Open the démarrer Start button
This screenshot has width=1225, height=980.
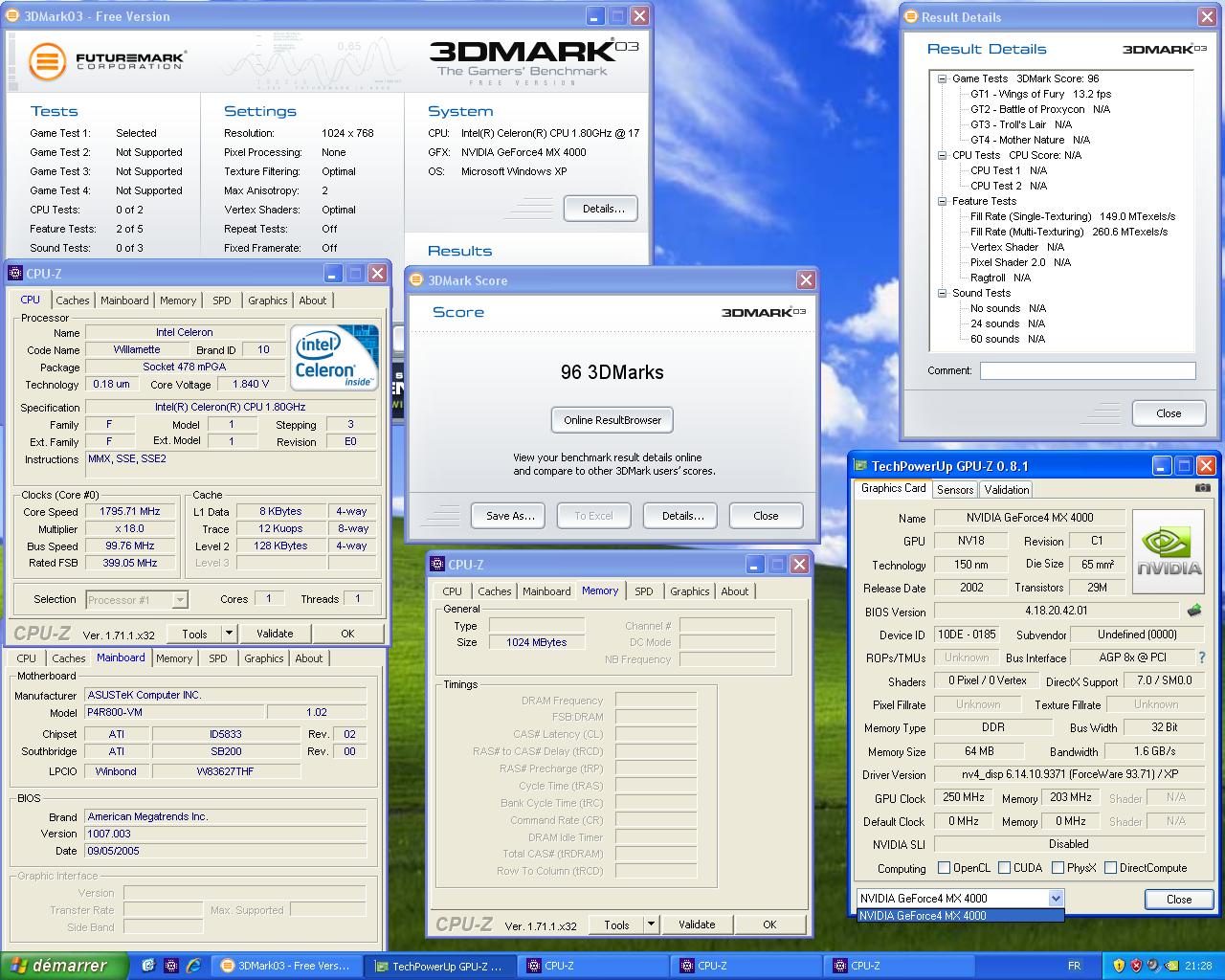63,966
